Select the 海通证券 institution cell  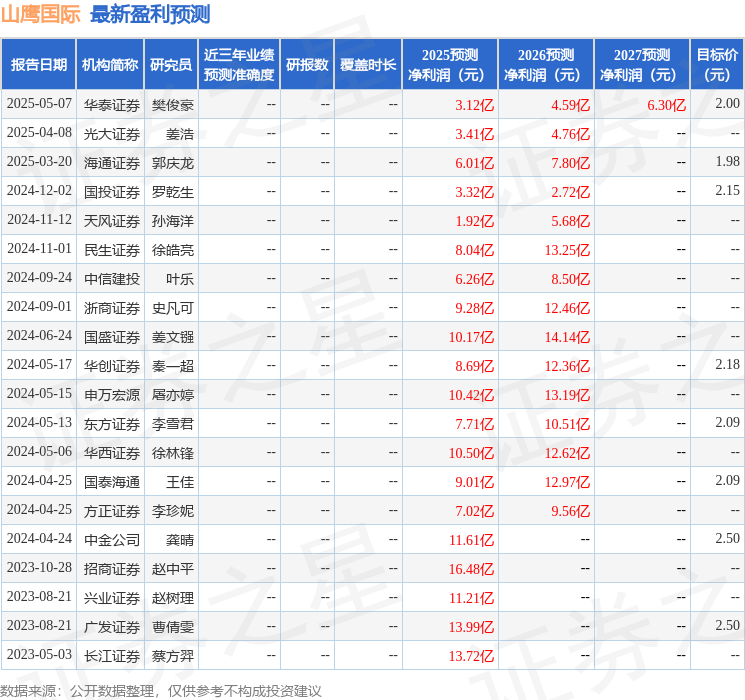[x=112, y=163]
